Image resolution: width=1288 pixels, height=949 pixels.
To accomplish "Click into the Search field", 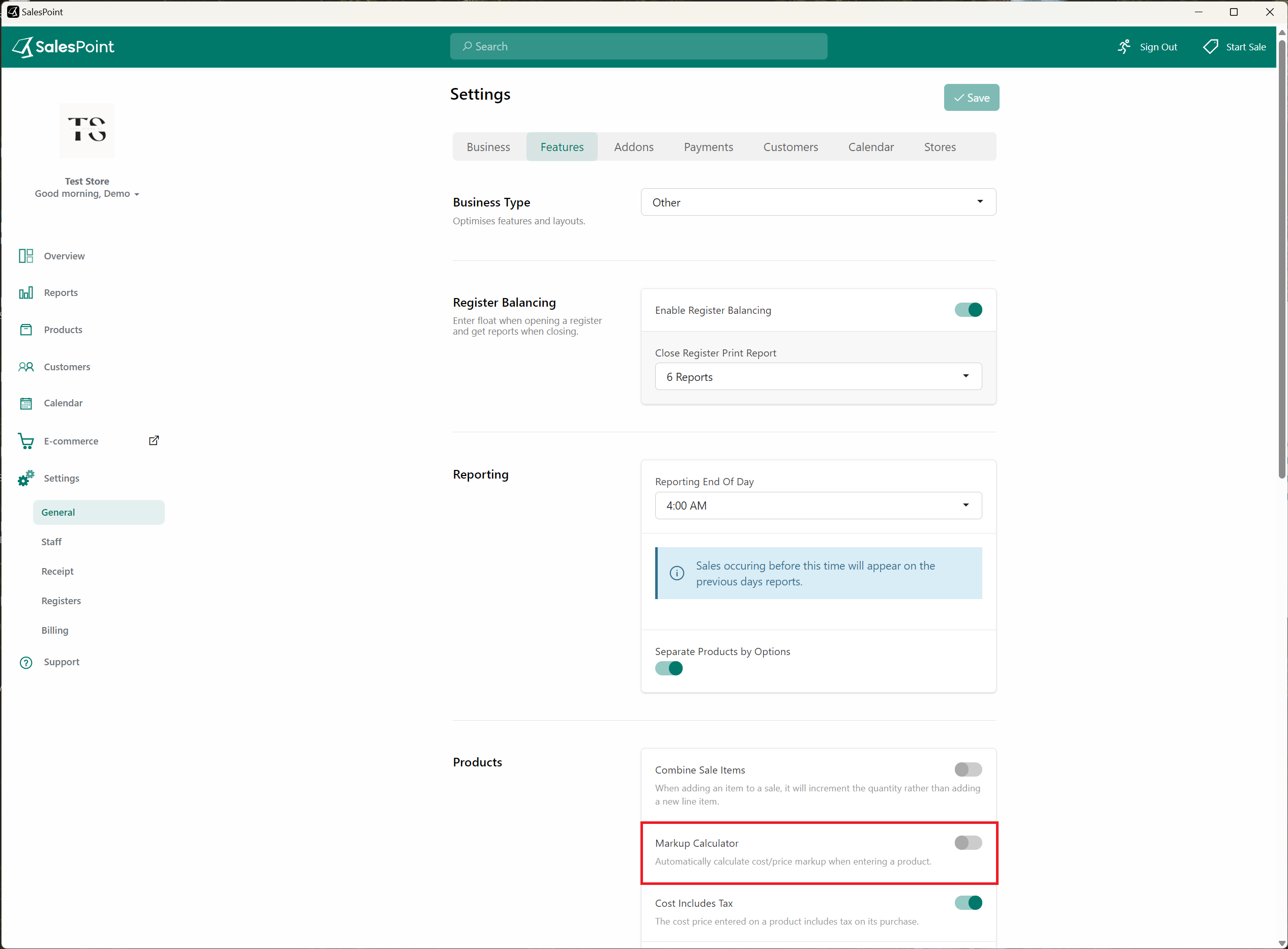I will 638,46.
